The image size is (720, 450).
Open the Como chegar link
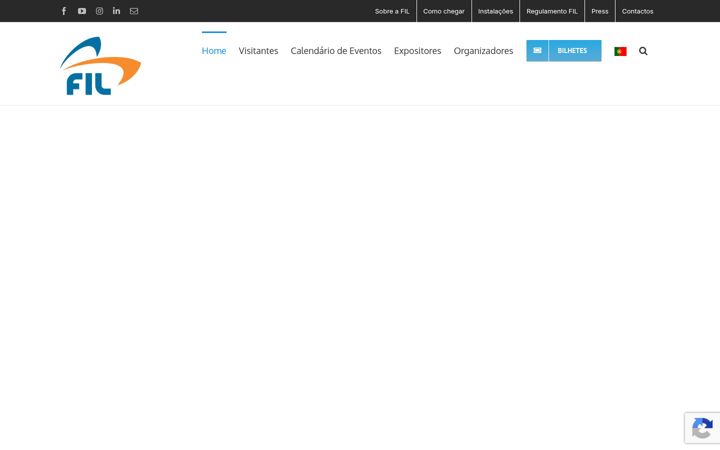point(444,11)
